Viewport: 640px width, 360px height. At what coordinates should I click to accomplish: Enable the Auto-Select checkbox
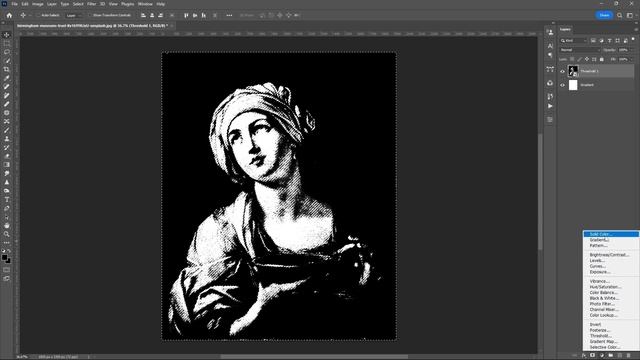(39, 15)
